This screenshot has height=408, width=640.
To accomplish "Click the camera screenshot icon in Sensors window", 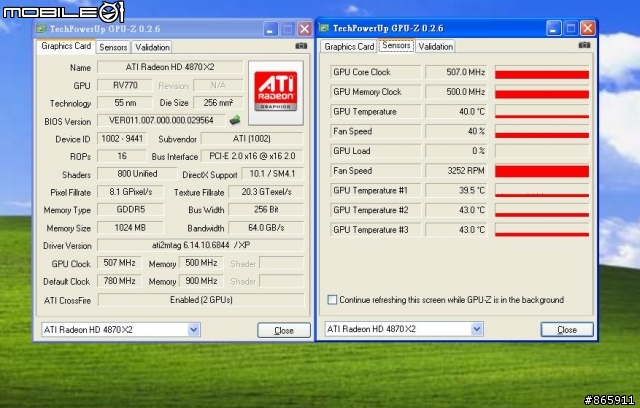I will 584,45.
